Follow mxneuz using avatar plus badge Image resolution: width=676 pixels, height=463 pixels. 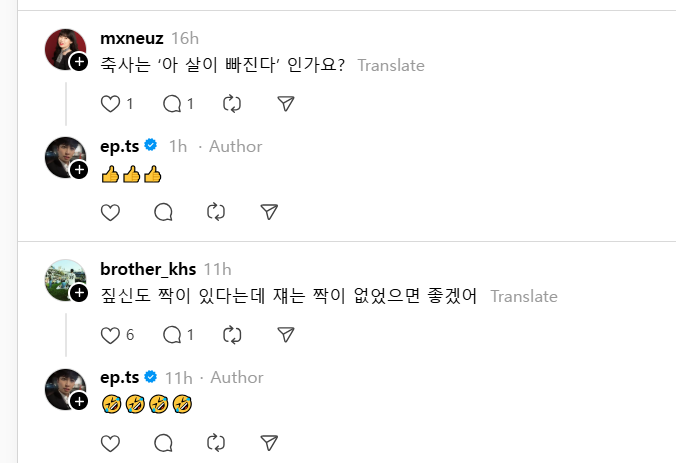(79, 61)
